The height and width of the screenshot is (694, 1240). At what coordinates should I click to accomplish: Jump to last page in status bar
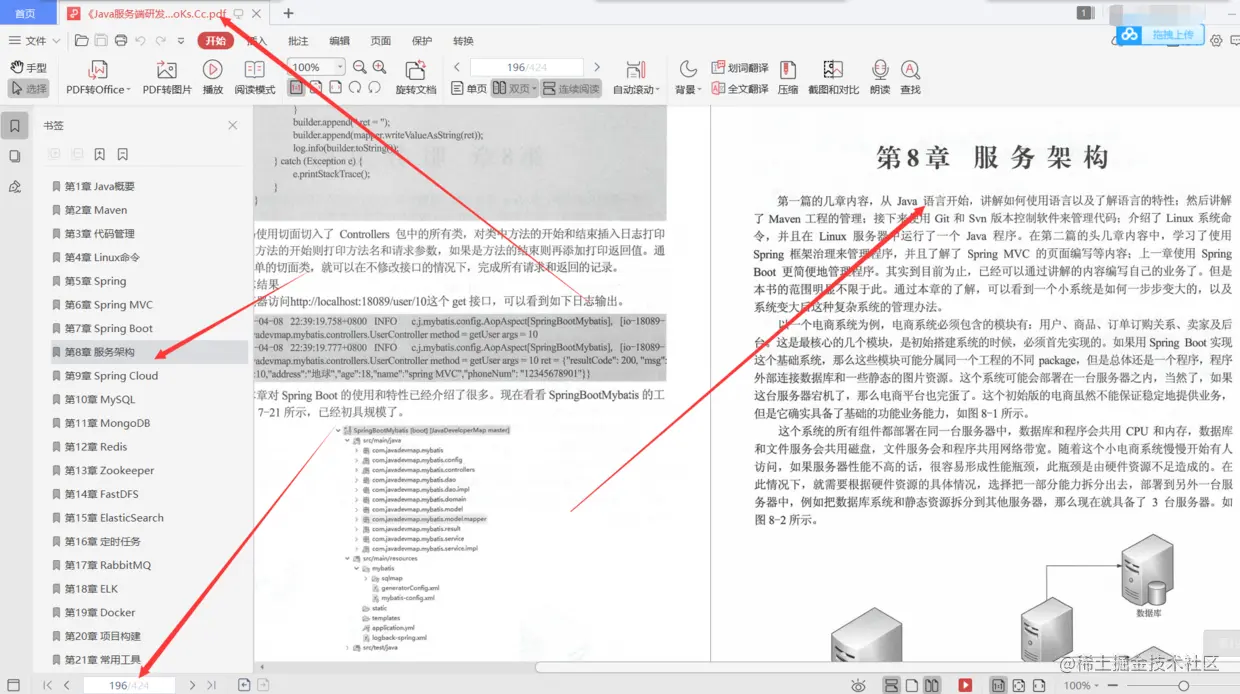click(x=211, y=685)
